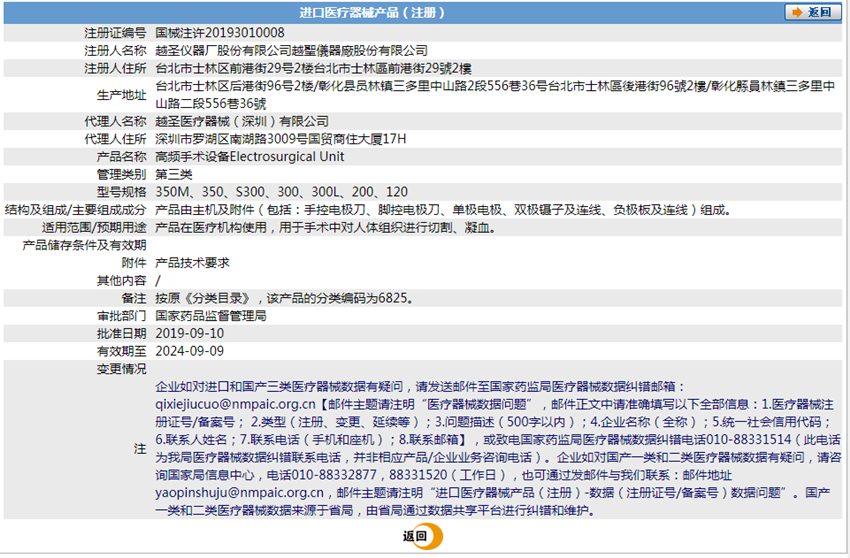Select phone number 010-88332877 in note

click(334, 475)
